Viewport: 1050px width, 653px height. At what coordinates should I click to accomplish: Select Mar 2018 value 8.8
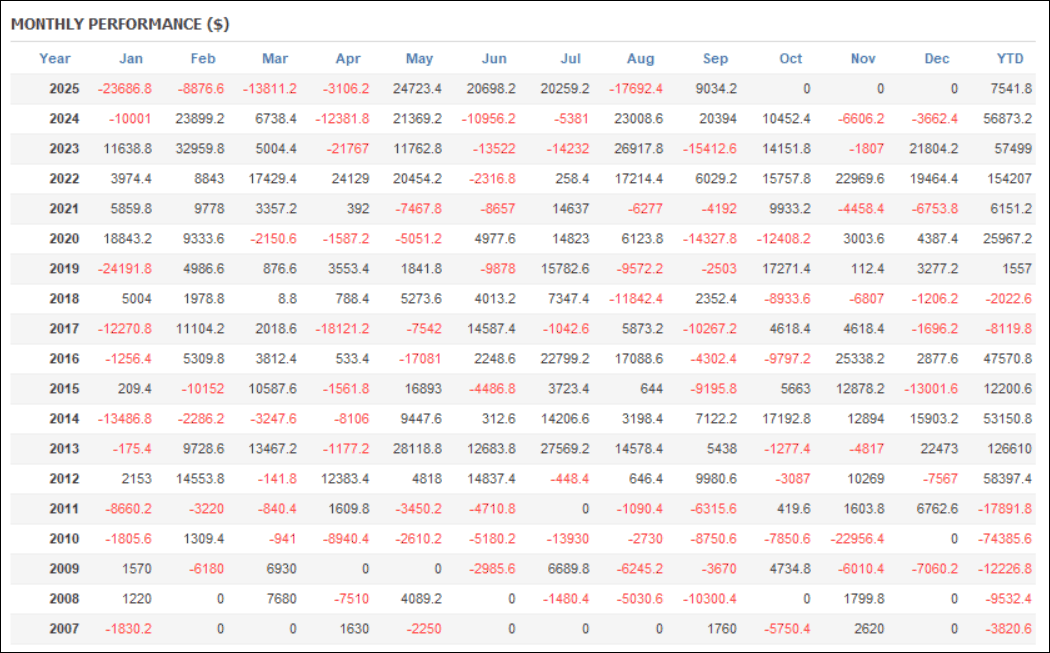(x=286, y=299)
